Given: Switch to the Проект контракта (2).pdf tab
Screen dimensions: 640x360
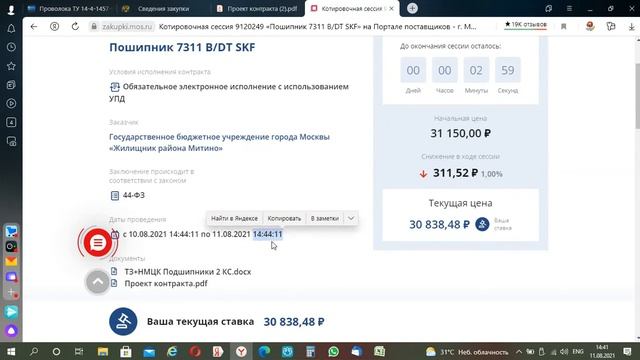Looking at the screenshot, I should (x=257, y=9).
